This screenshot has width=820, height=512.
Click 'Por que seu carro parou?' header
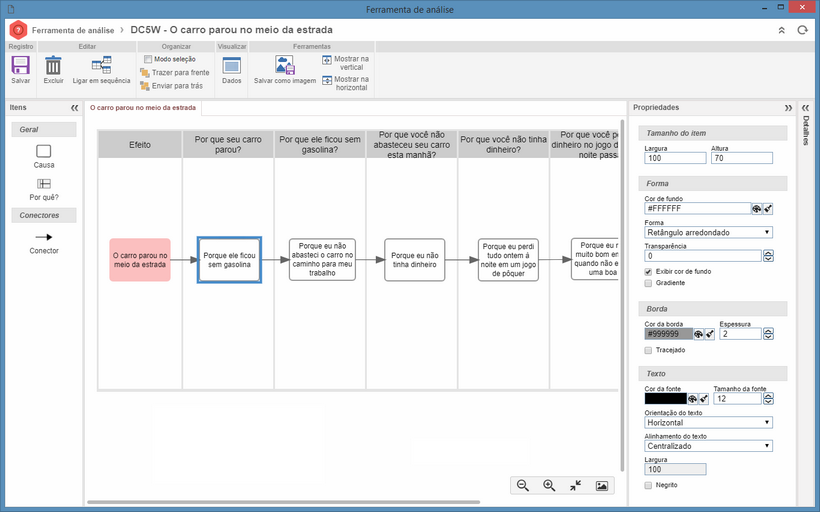[228, 144]
